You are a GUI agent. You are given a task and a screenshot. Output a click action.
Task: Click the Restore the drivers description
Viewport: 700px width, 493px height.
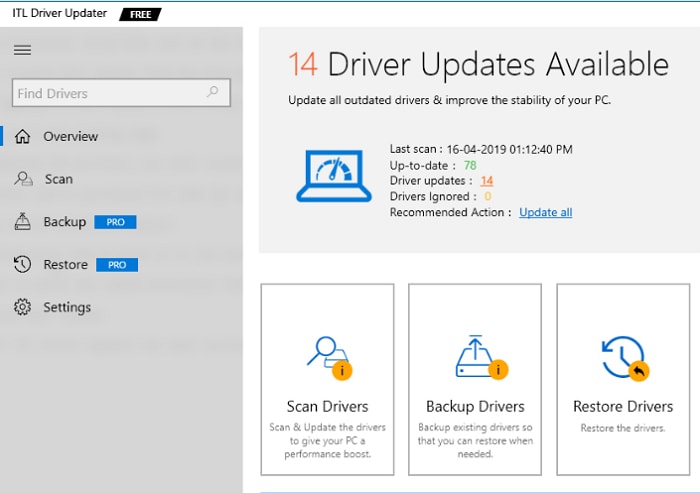(x=623, y=428)
